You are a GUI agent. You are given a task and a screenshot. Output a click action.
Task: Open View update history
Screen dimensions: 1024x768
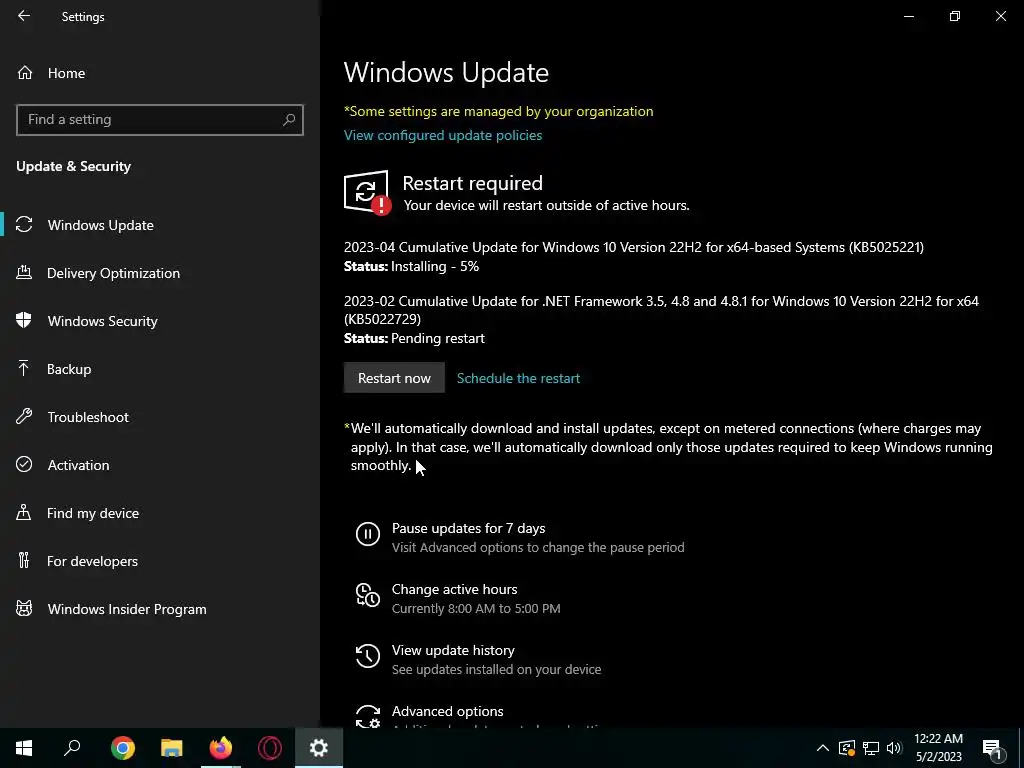point(453,650)
